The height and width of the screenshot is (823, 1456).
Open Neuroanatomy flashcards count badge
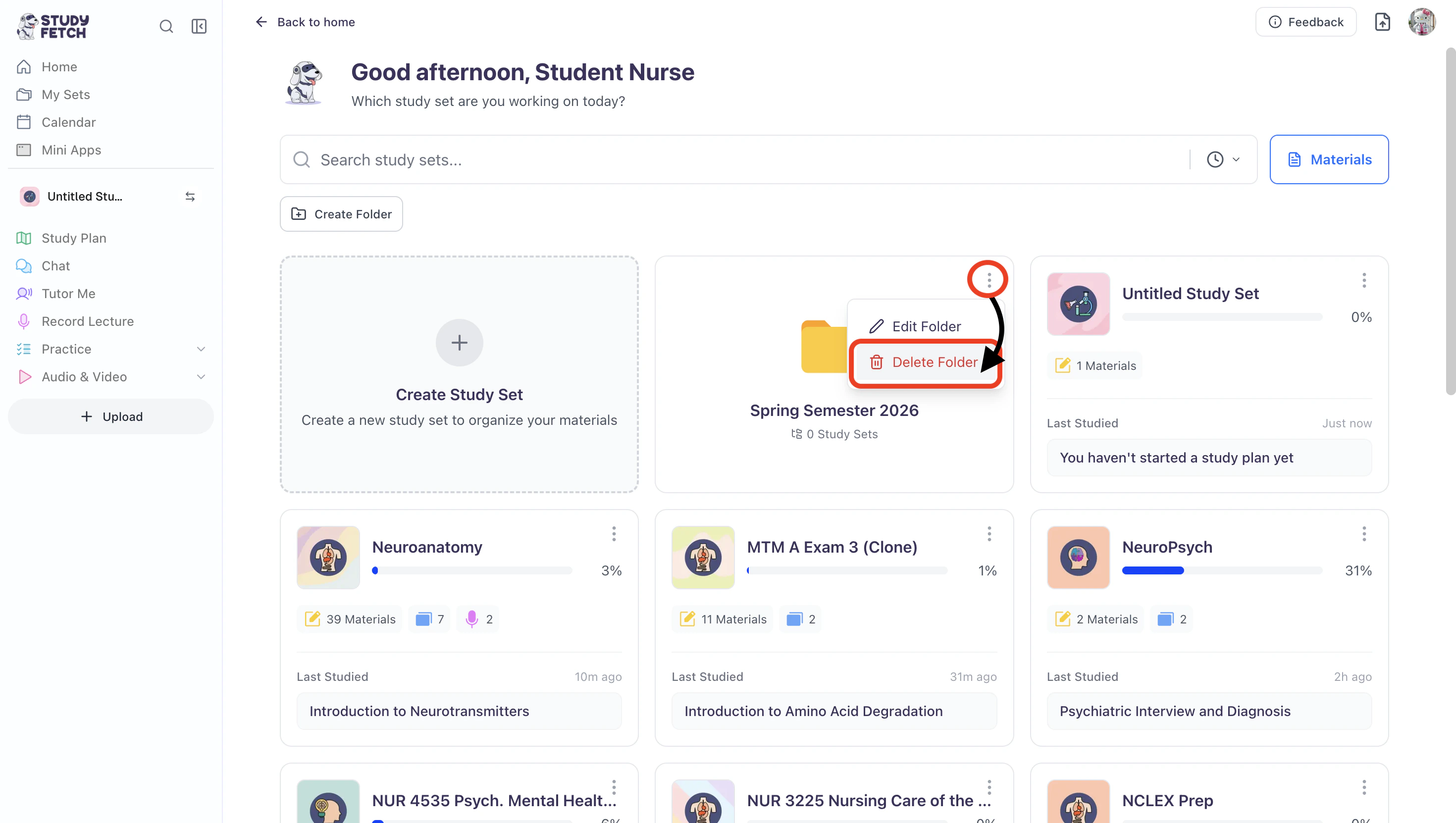(x=429, y=619)
